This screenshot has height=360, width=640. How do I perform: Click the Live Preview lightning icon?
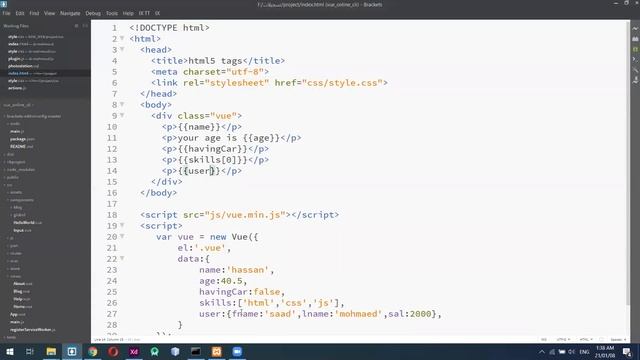(635, 29)
